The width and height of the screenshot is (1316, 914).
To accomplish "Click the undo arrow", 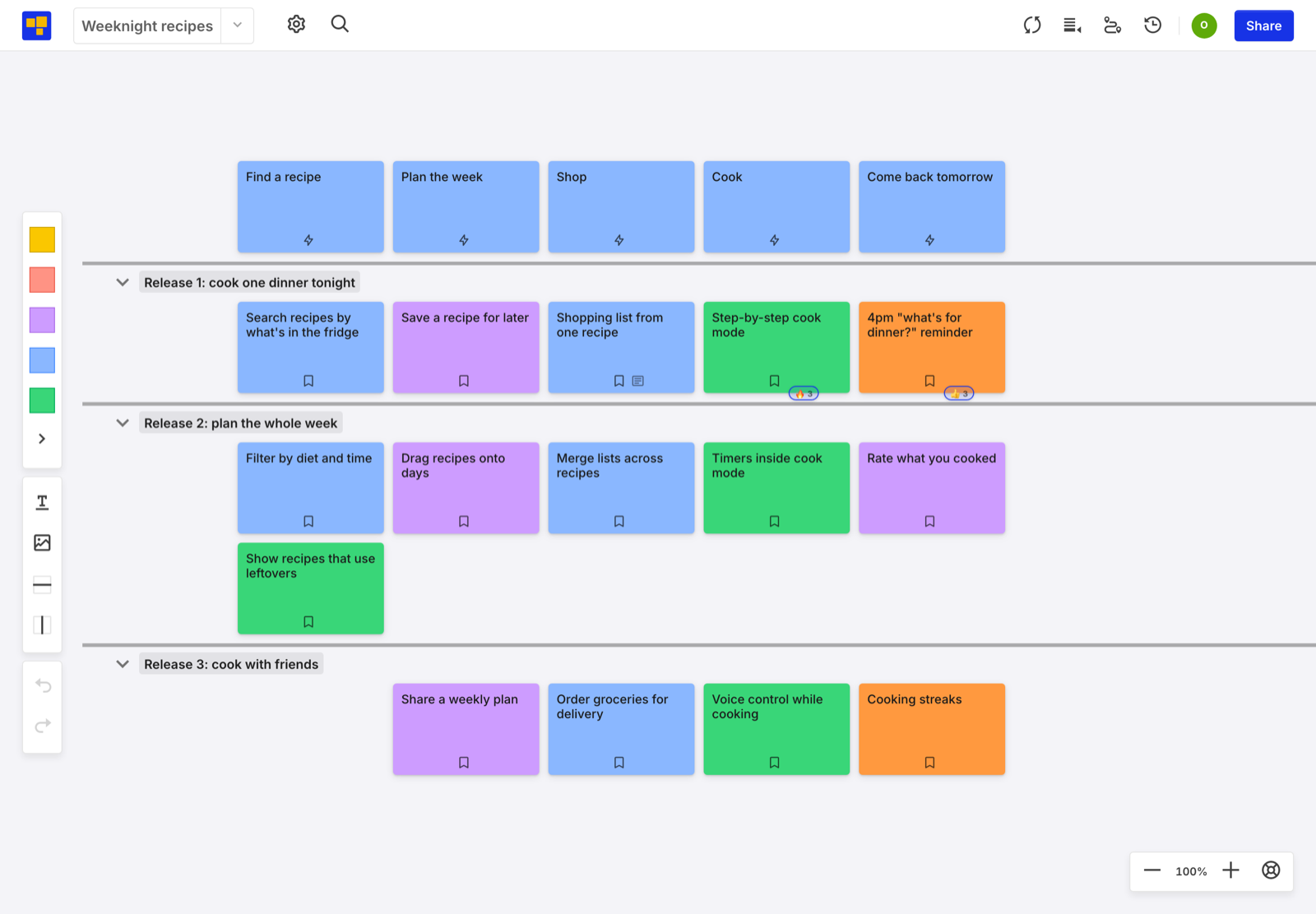I will [x=43, y=686].
